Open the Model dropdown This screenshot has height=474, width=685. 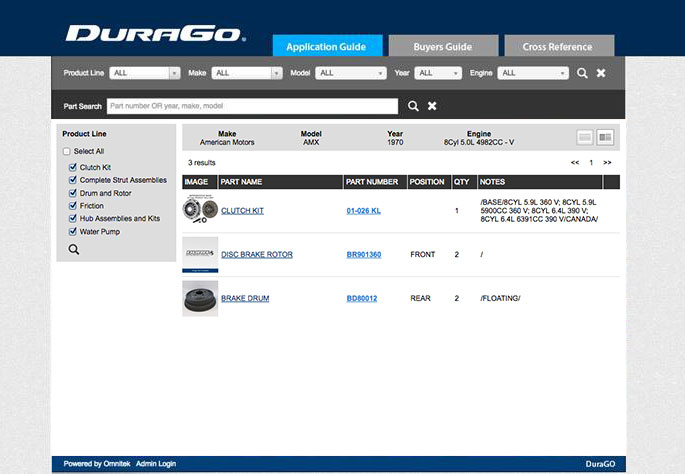pyautogui.click(x=351, y=73)
